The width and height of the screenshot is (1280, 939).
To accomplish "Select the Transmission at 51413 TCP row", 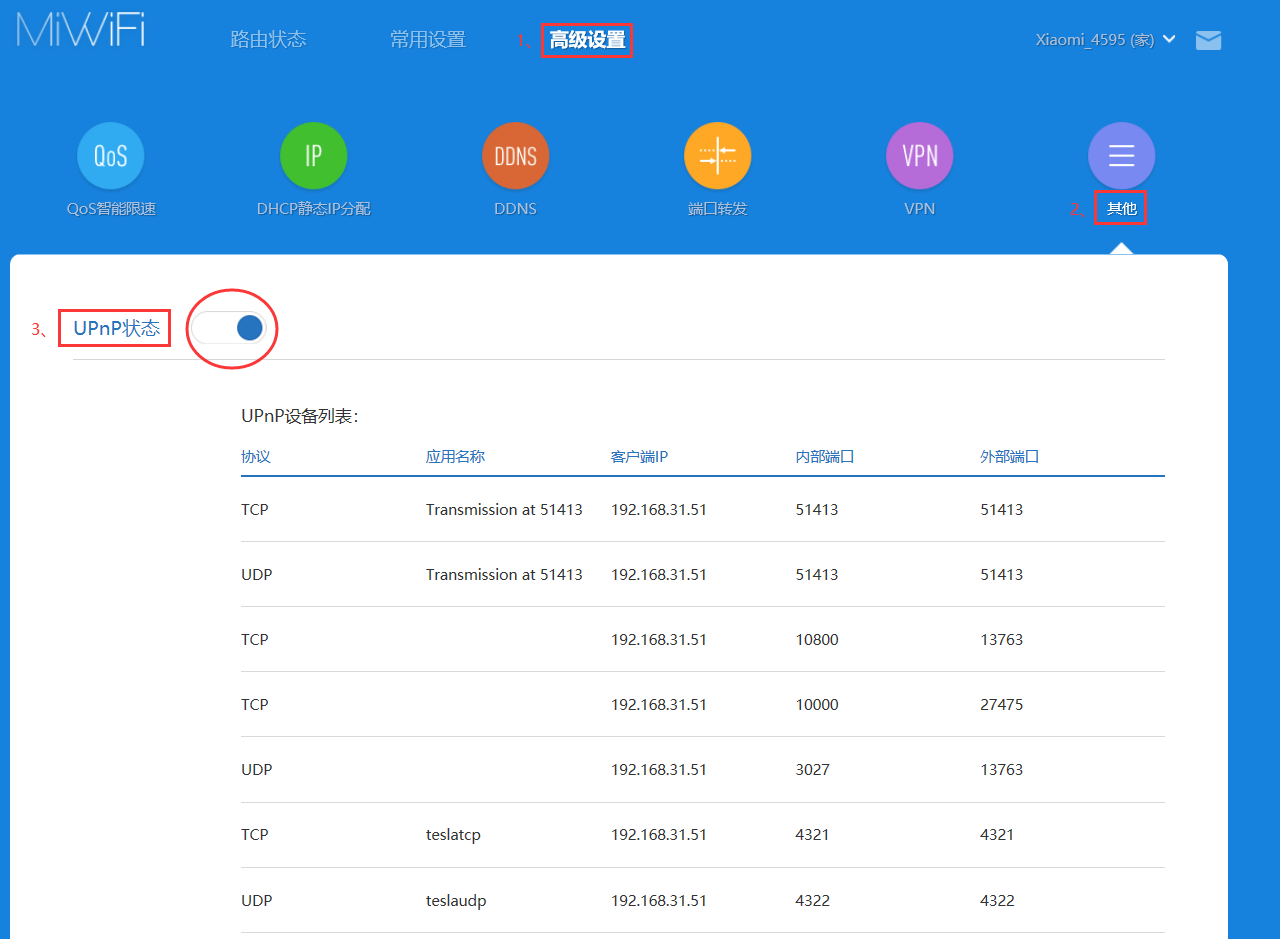I will pyautogui.click(x=504, y=509).
